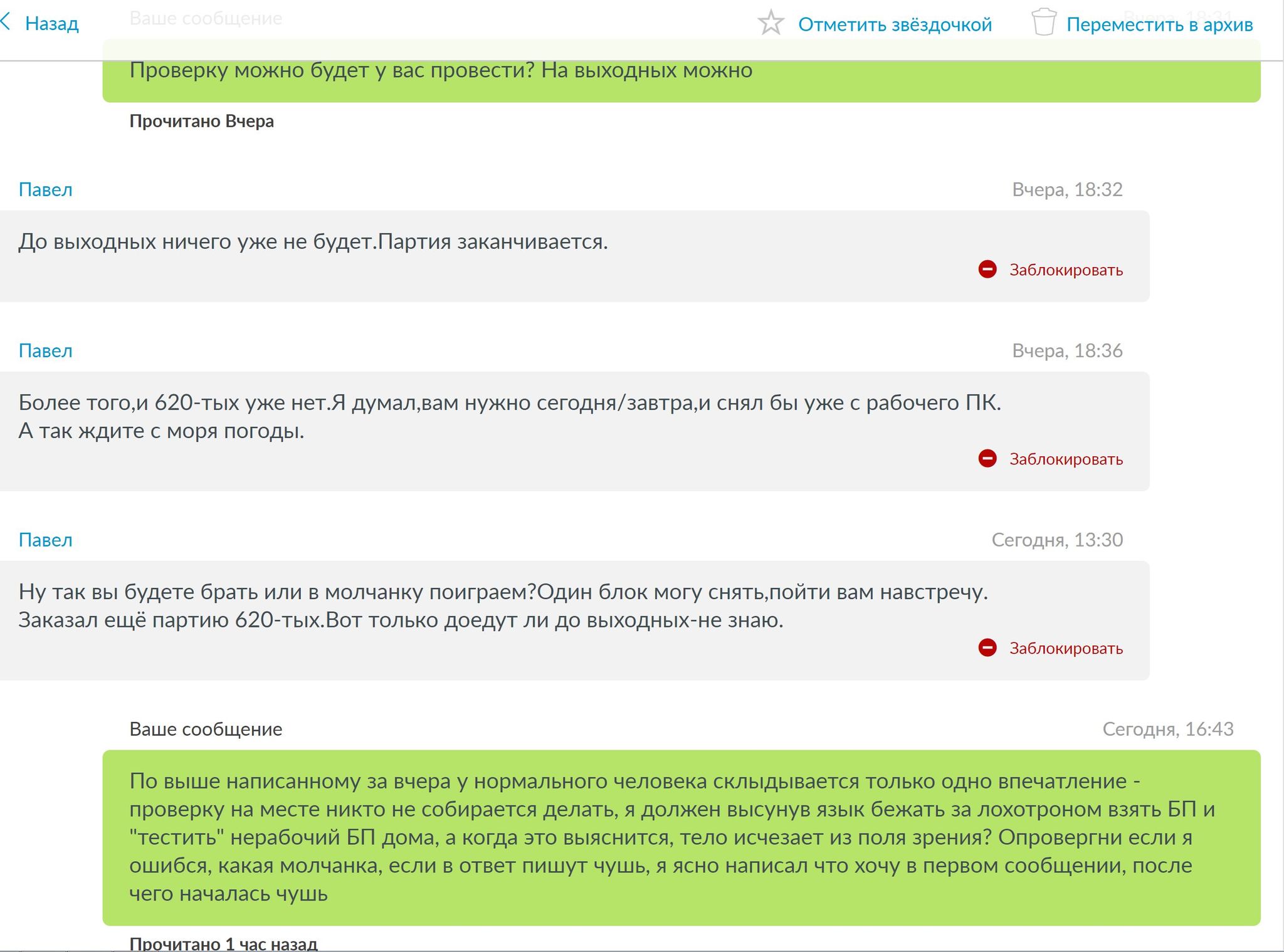The image size is (1284, 952).
Task: Click Заблокировать under 'Партия заканчивается' message
Action: [1066, 270]
